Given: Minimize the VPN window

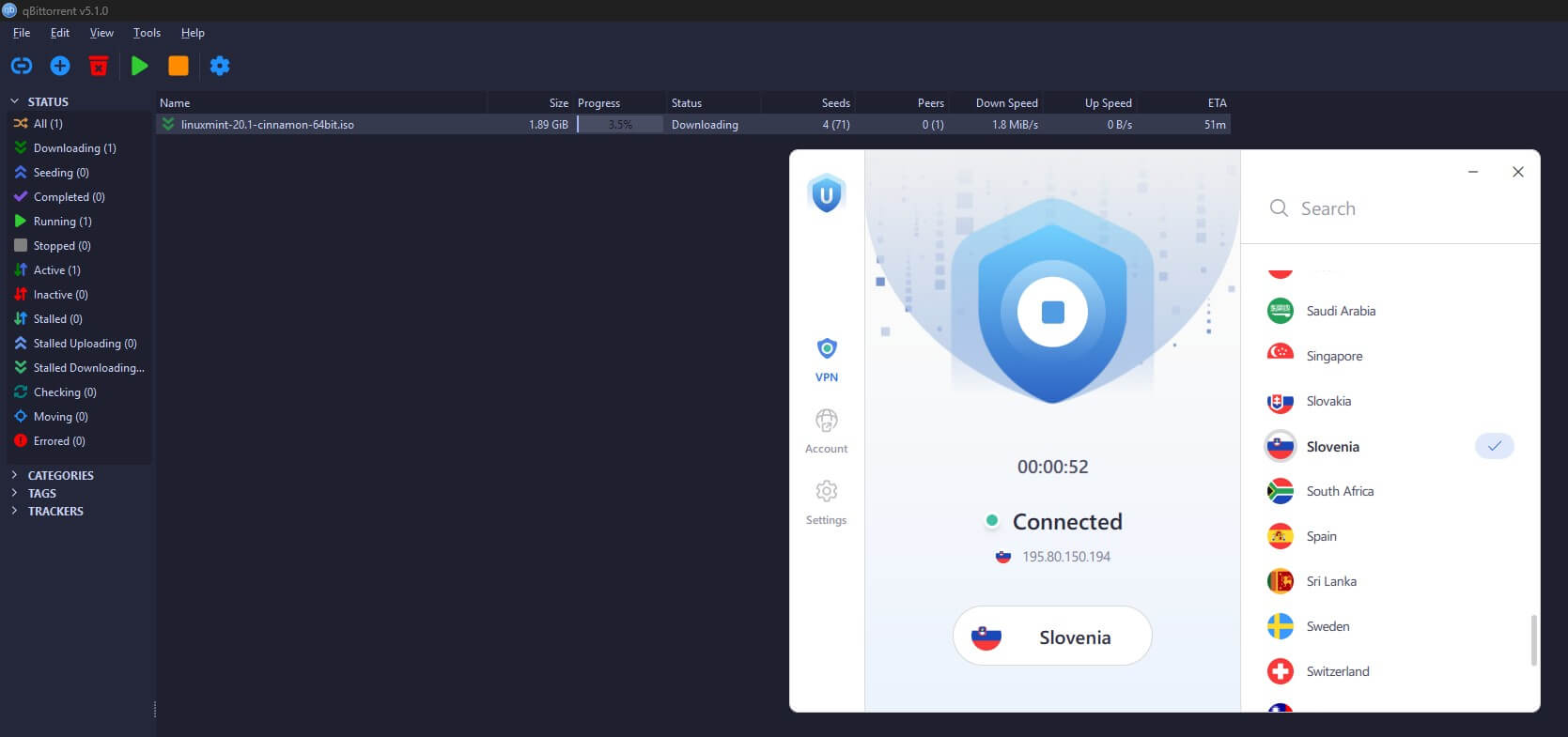Looking at the screenshot, I should (1473, 172).
